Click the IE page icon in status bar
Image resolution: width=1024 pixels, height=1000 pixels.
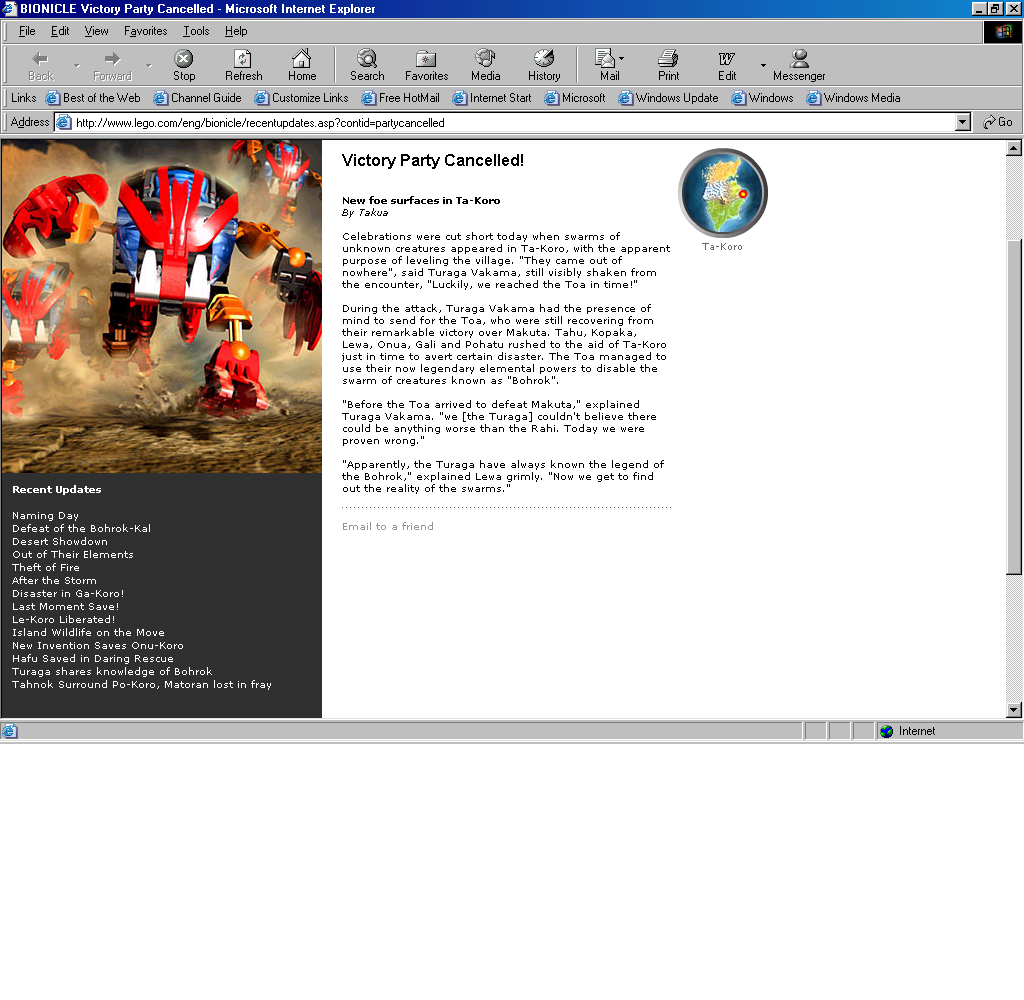pos(10,731)
